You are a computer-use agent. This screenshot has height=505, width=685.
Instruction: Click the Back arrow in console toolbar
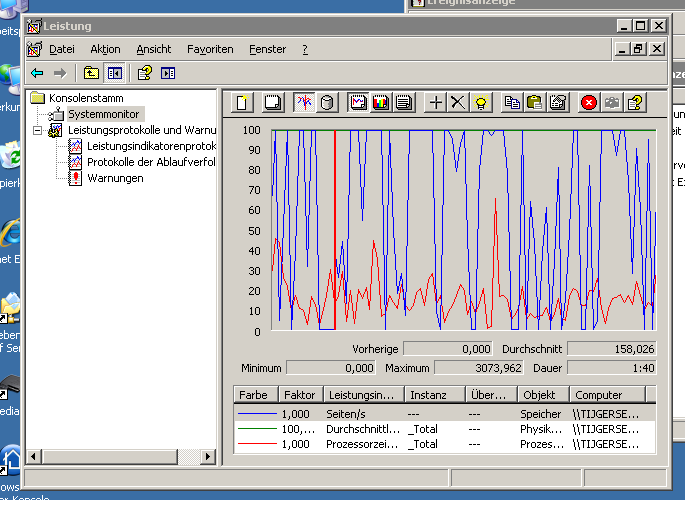[37, 73]
